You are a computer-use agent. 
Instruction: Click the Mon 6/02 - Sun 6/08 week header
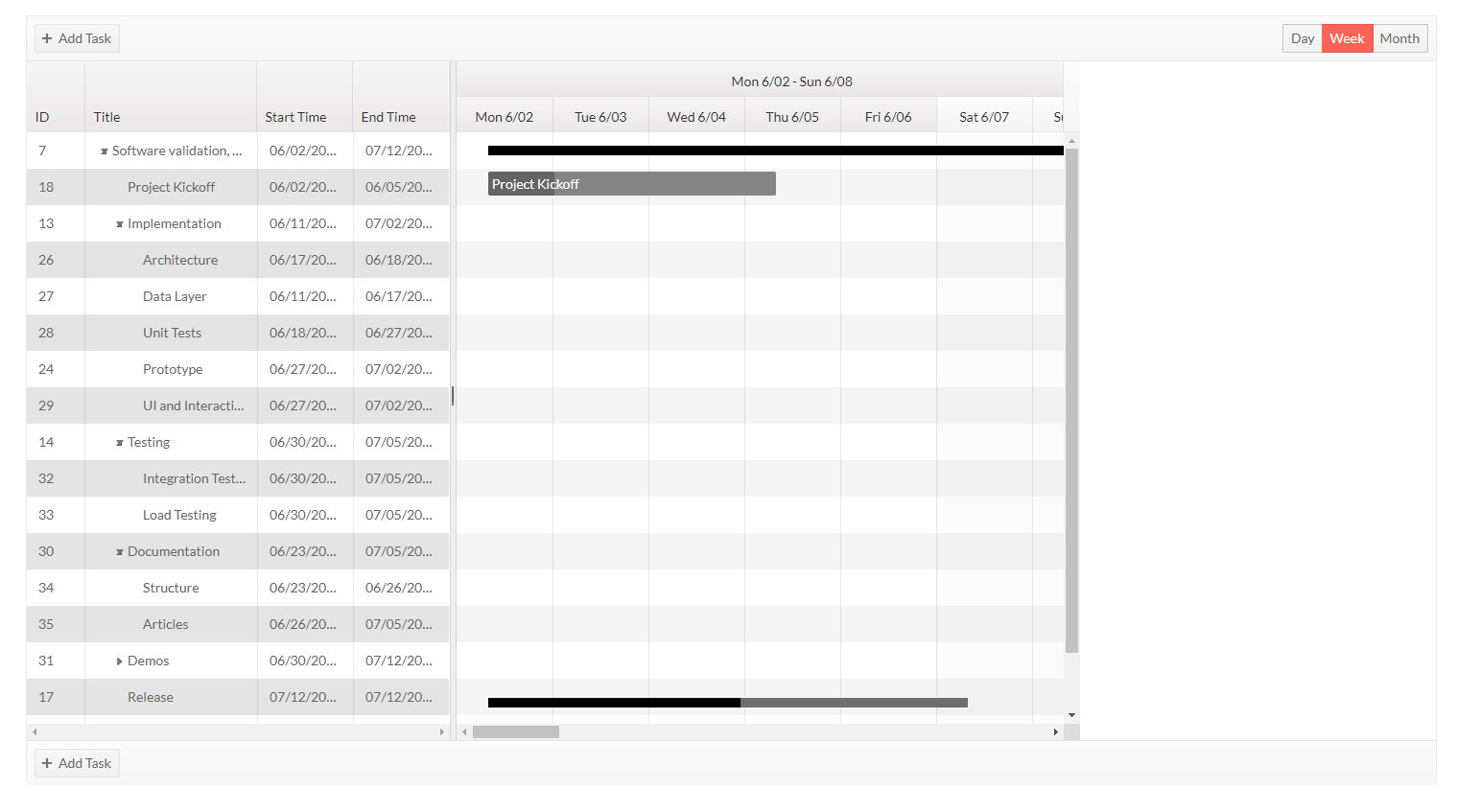click(792, 81)
